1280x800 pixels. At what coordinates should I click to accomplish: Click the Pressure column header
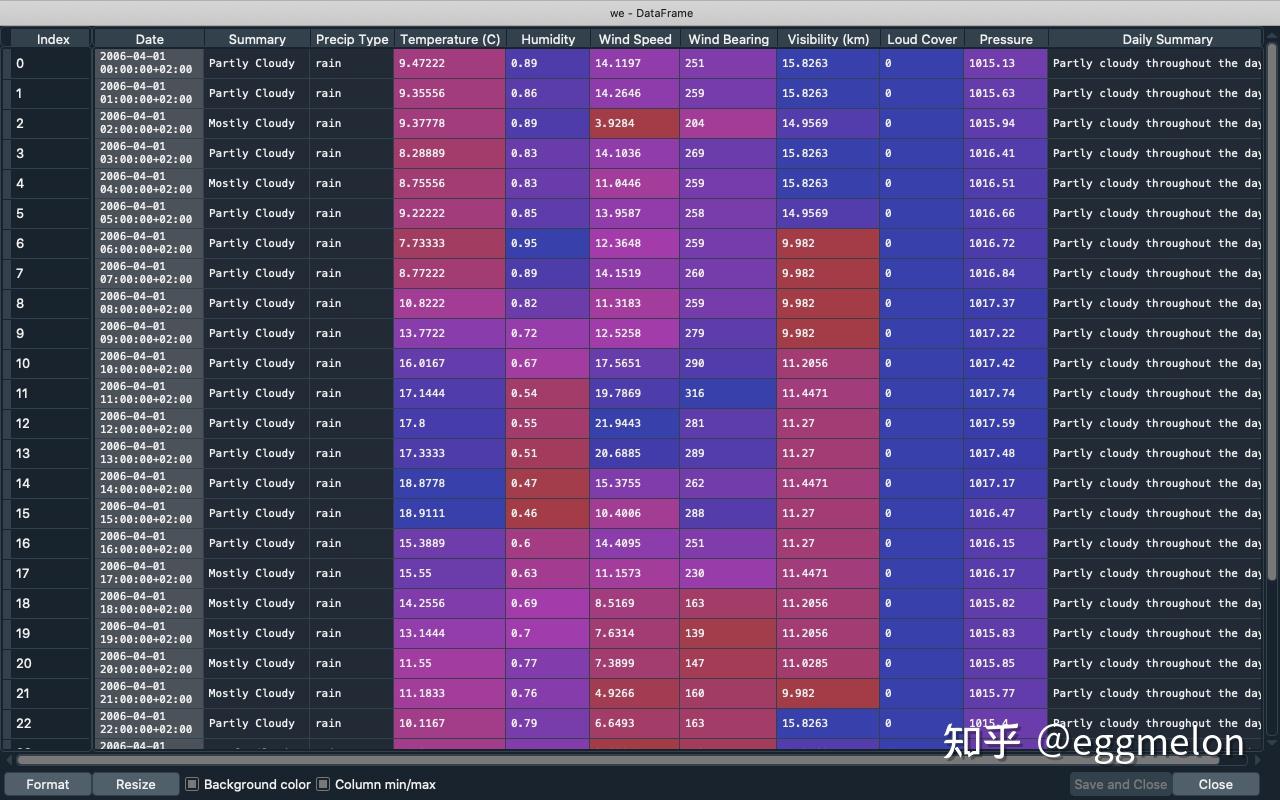pyautogui.click(x=1005, y=39)
